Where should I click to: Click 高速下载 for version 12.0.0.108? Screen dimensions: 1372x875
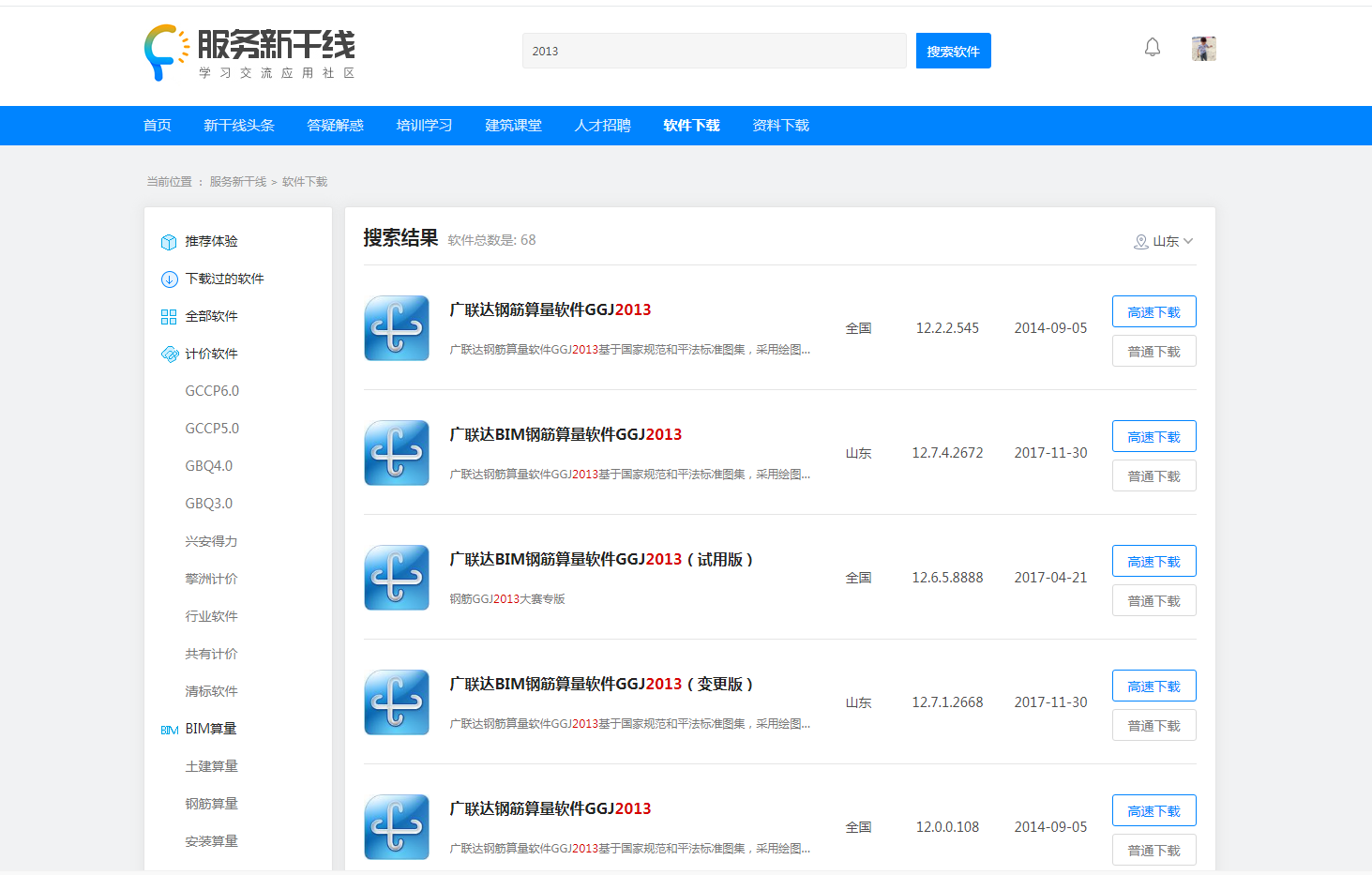1154,810
